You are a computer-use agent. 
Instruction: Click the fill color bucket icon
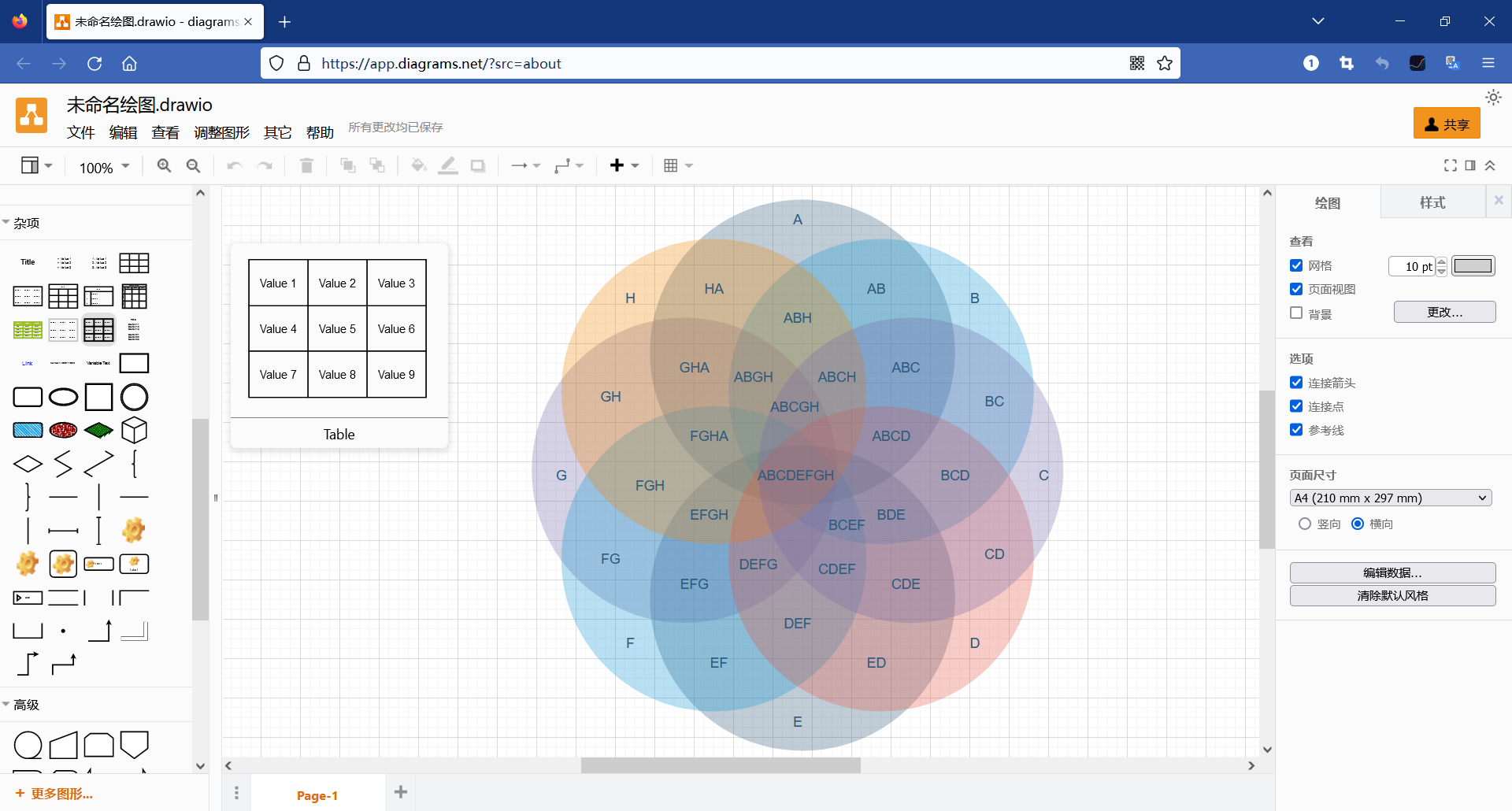tap(419, 165)
